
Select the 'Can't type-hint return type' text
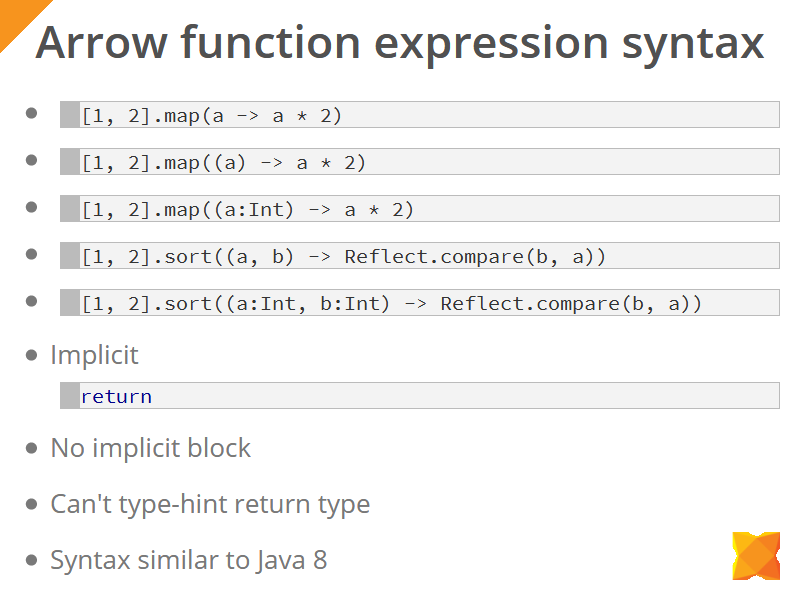pyautogui.click(x=210, y=504)
